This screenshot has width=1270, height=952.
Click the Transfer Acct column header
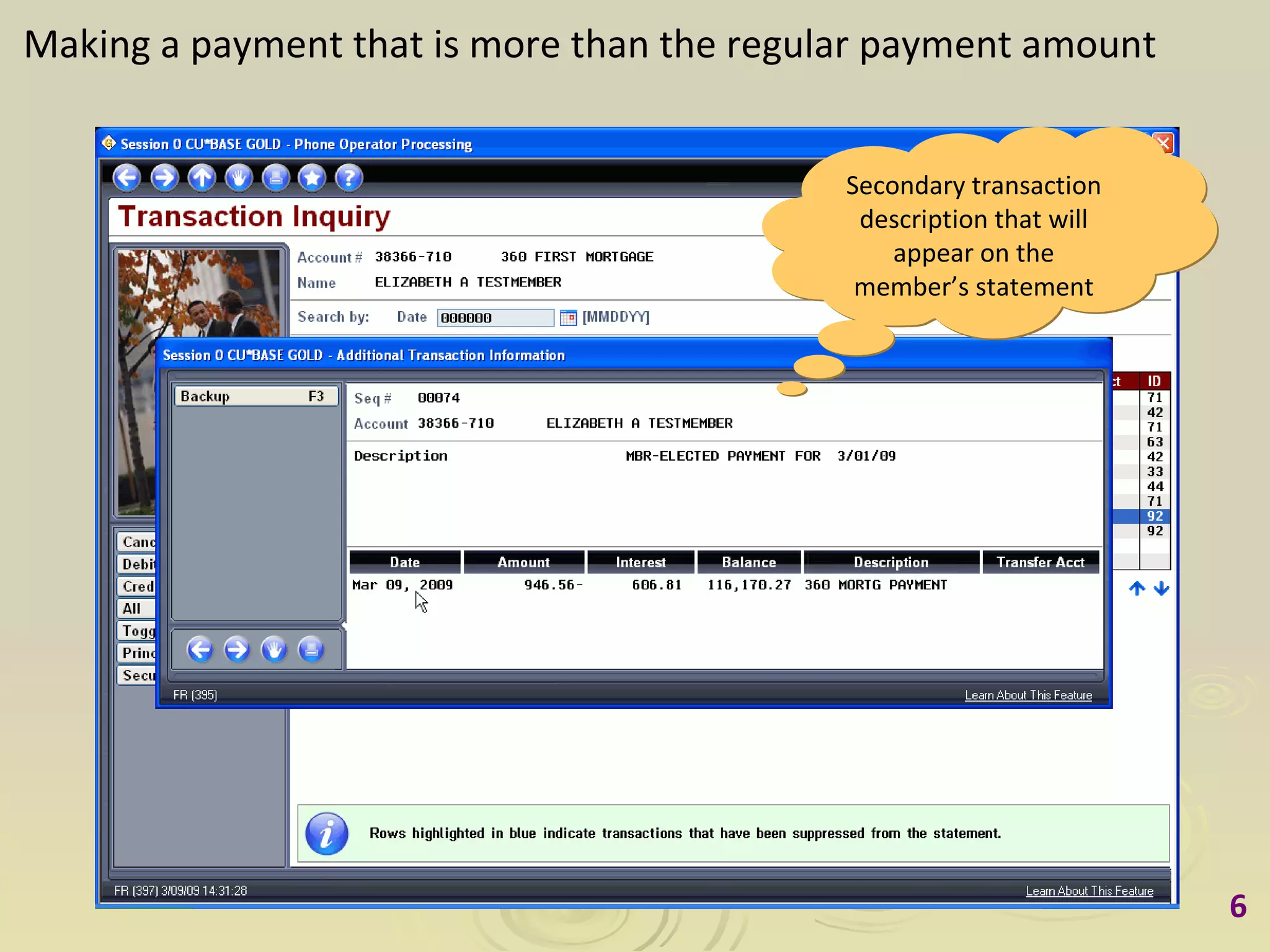point(1041,562)
